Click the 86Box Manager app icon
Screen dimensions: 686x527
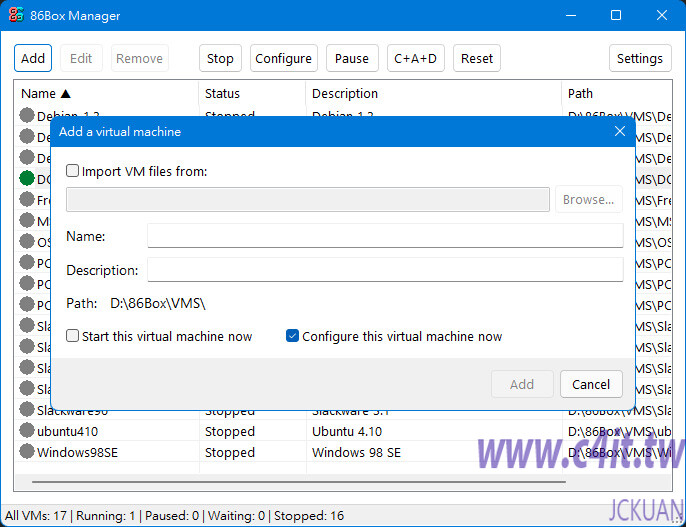click(16, 15)
